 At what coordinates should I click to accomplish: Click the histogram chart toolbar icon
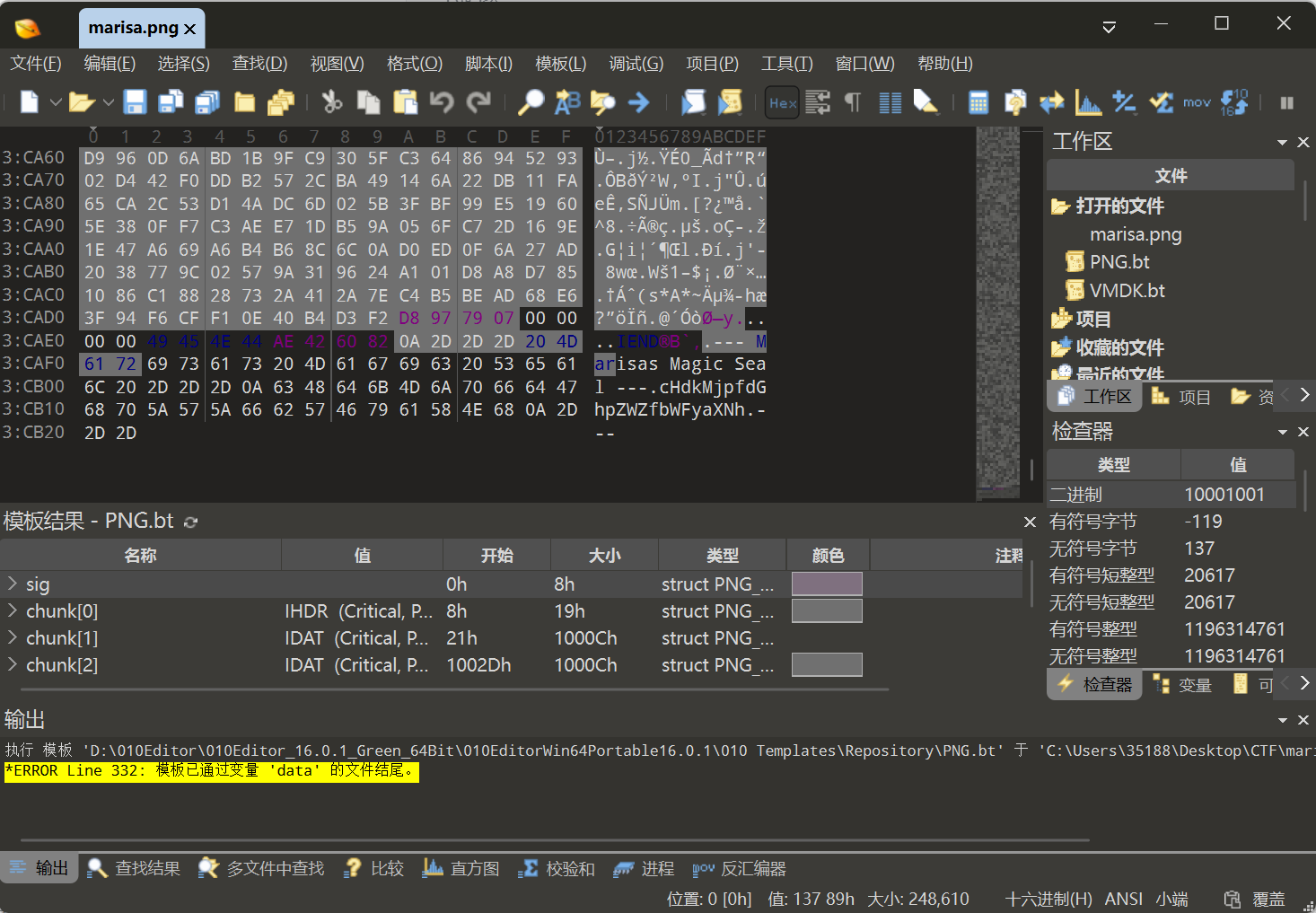click(x=1088, y=102)
